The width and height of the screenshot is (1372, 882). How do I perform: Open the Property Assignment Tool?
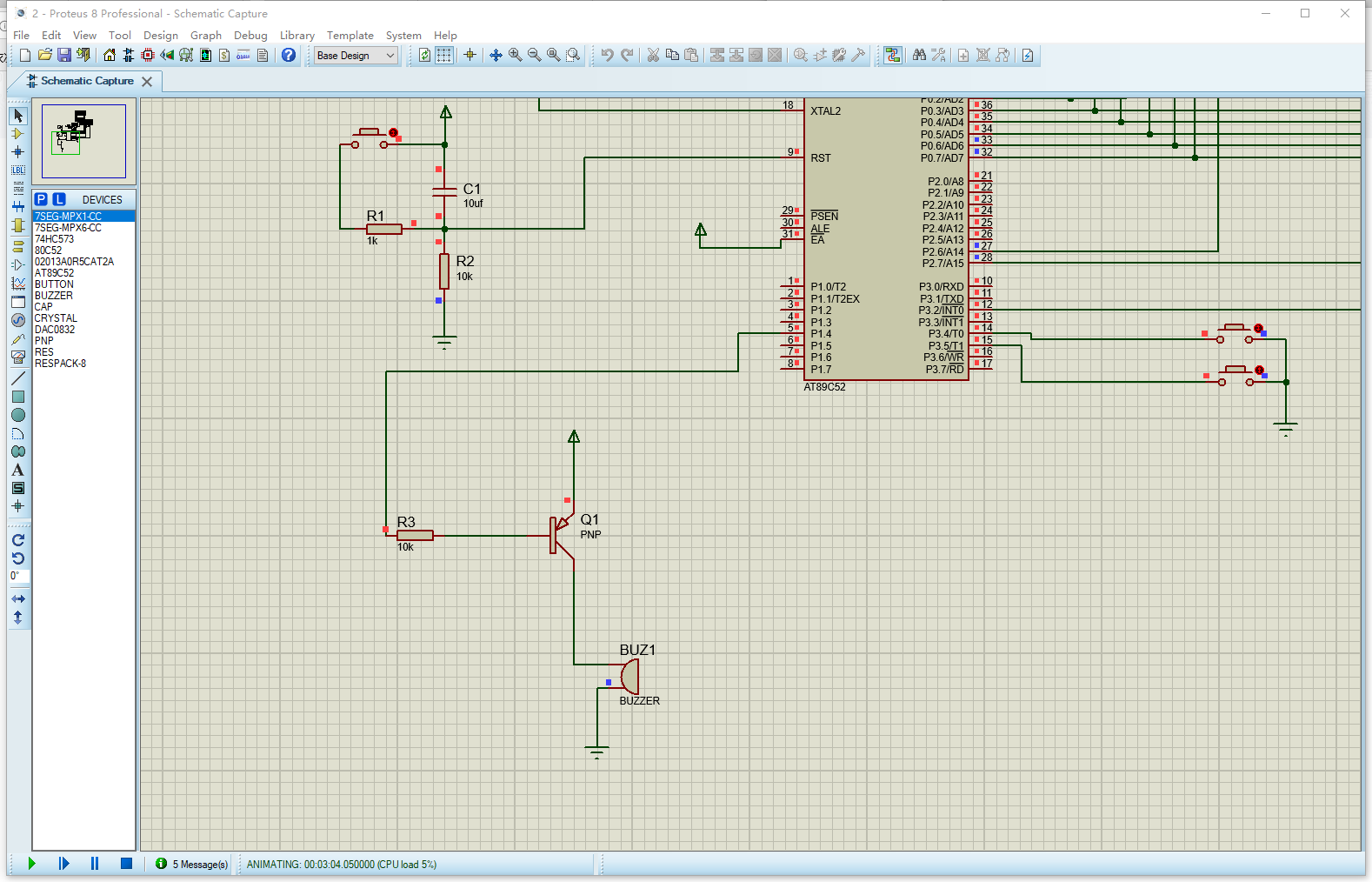(x=938, y=55)
